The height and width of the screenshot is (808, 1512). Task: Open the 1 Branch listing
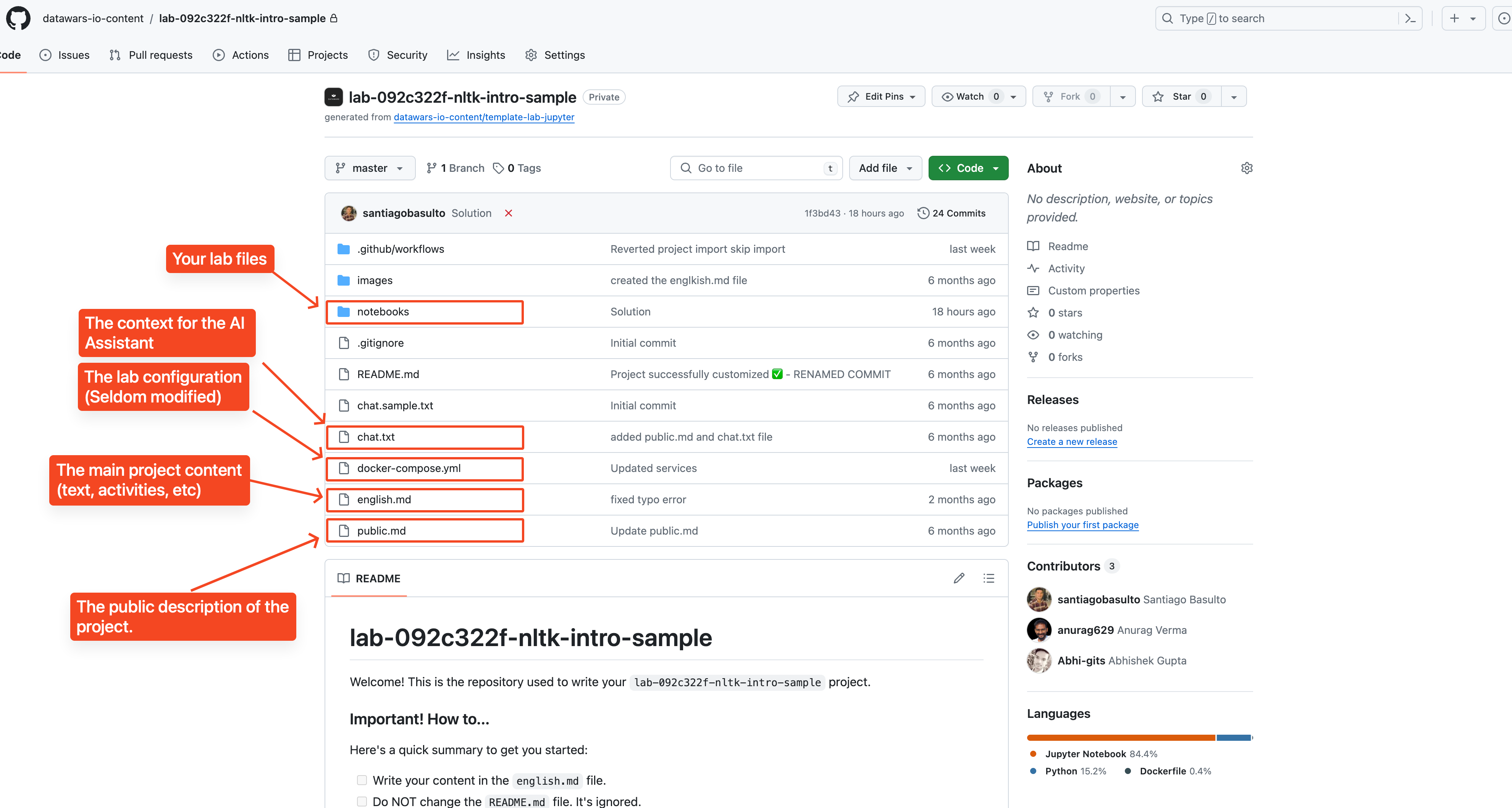pyautogui.click(x=456, y=168)
